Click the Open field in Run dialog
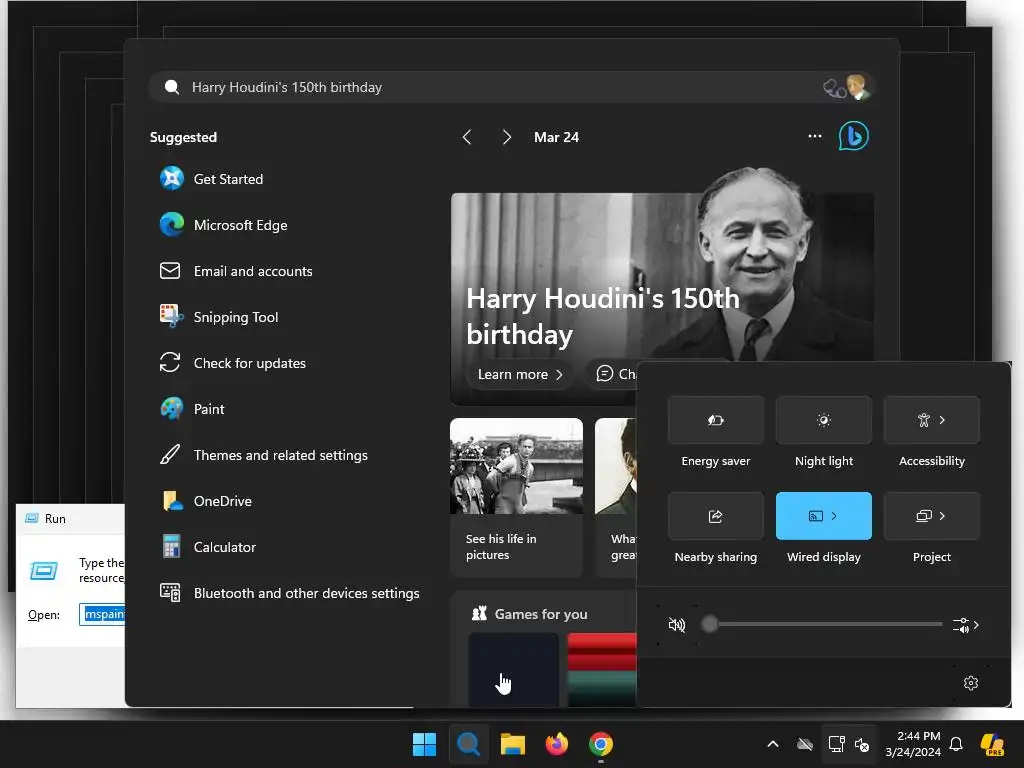 103,615
